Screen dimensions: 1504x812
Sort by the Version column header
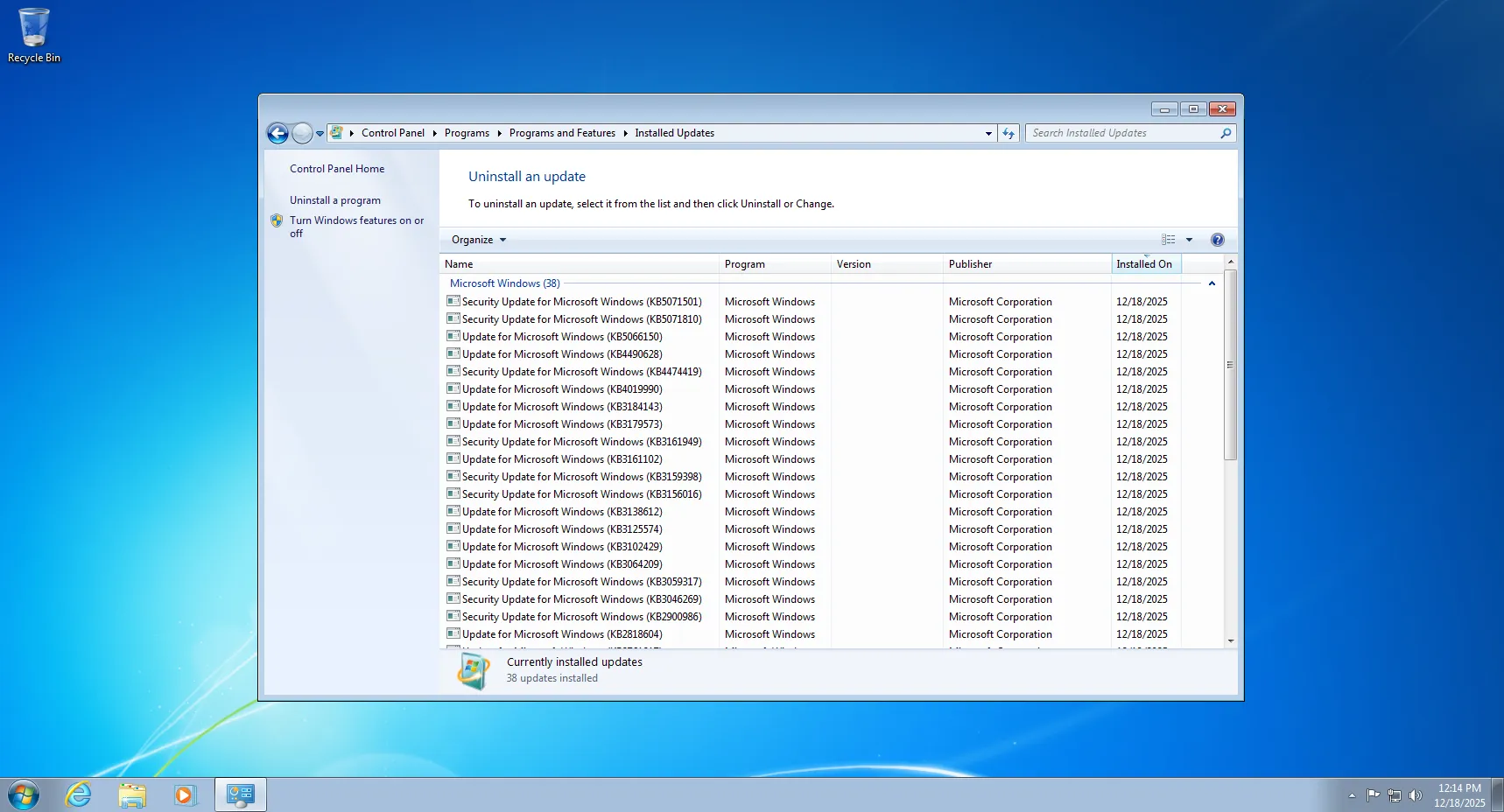pos(888,264)
